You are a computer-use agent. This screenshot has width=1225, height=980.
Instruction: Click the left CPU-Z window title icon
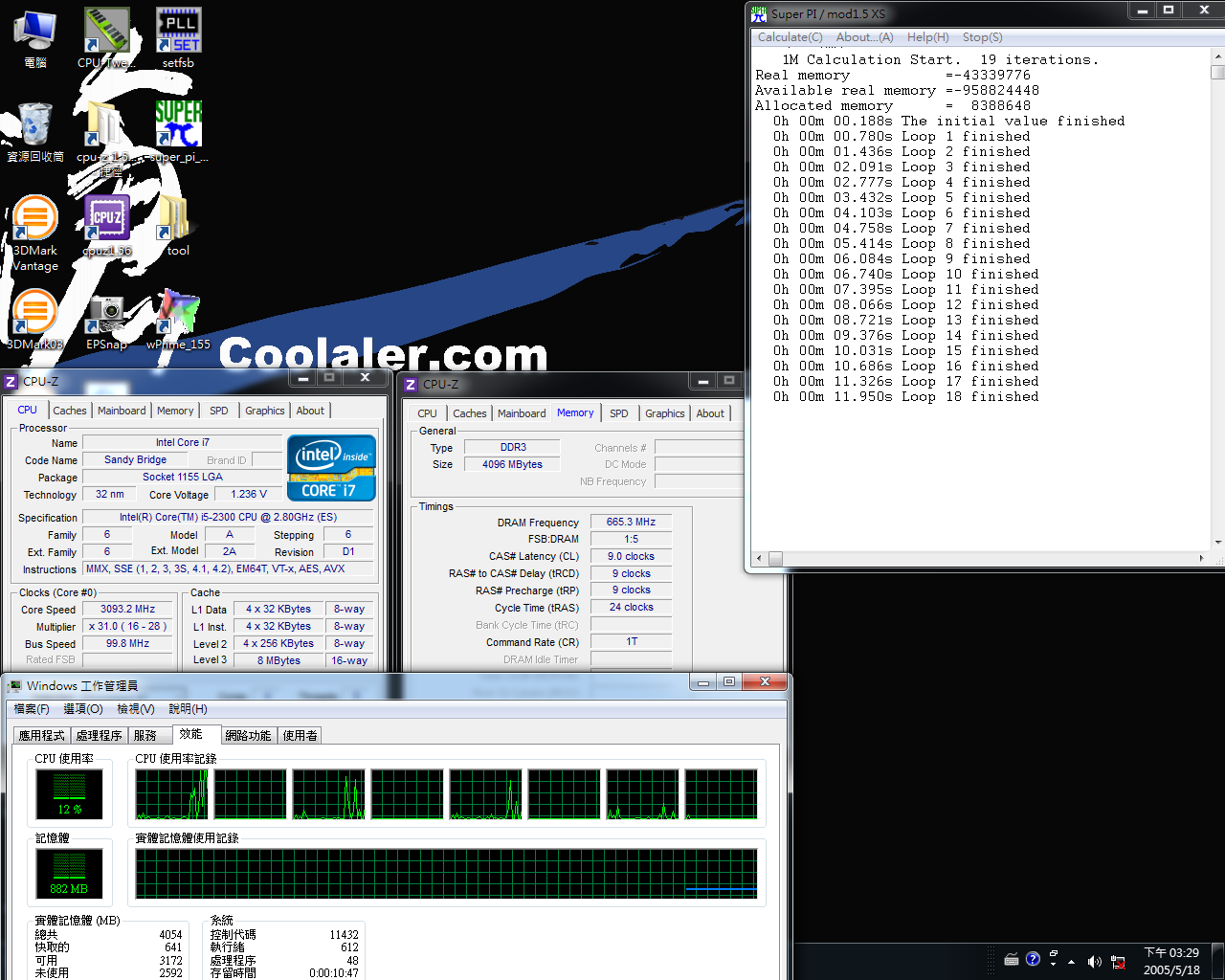click(11, 381)
